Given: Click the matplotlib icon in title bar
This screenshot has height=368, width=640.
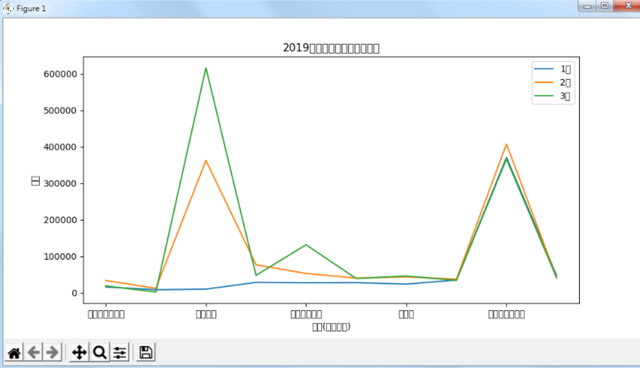Looking at the screenshot, I should (8, 8).
